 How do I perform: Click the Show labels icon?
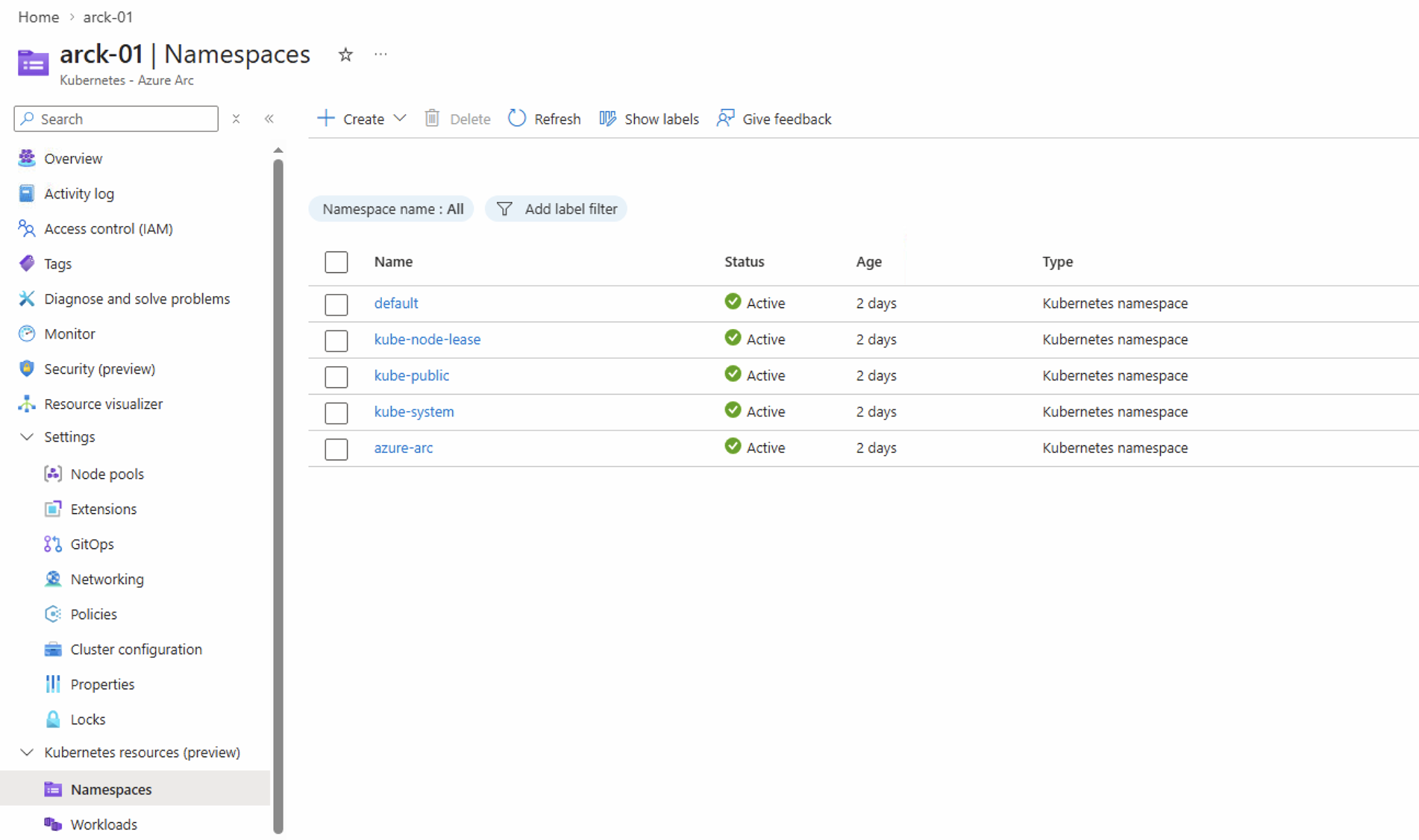pos(608,119)
